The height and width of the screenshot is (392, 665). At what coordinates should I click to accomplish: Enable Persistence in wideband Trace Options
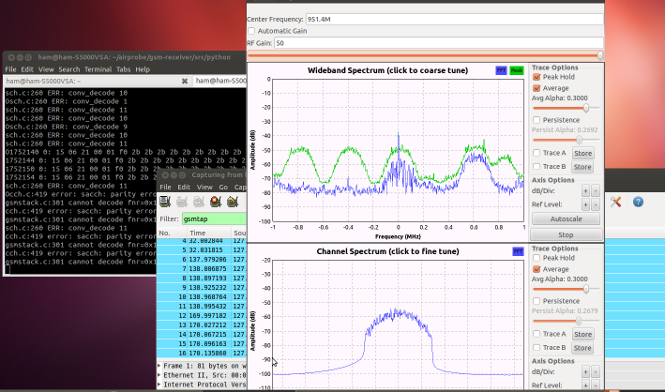(x=536, y=120)
